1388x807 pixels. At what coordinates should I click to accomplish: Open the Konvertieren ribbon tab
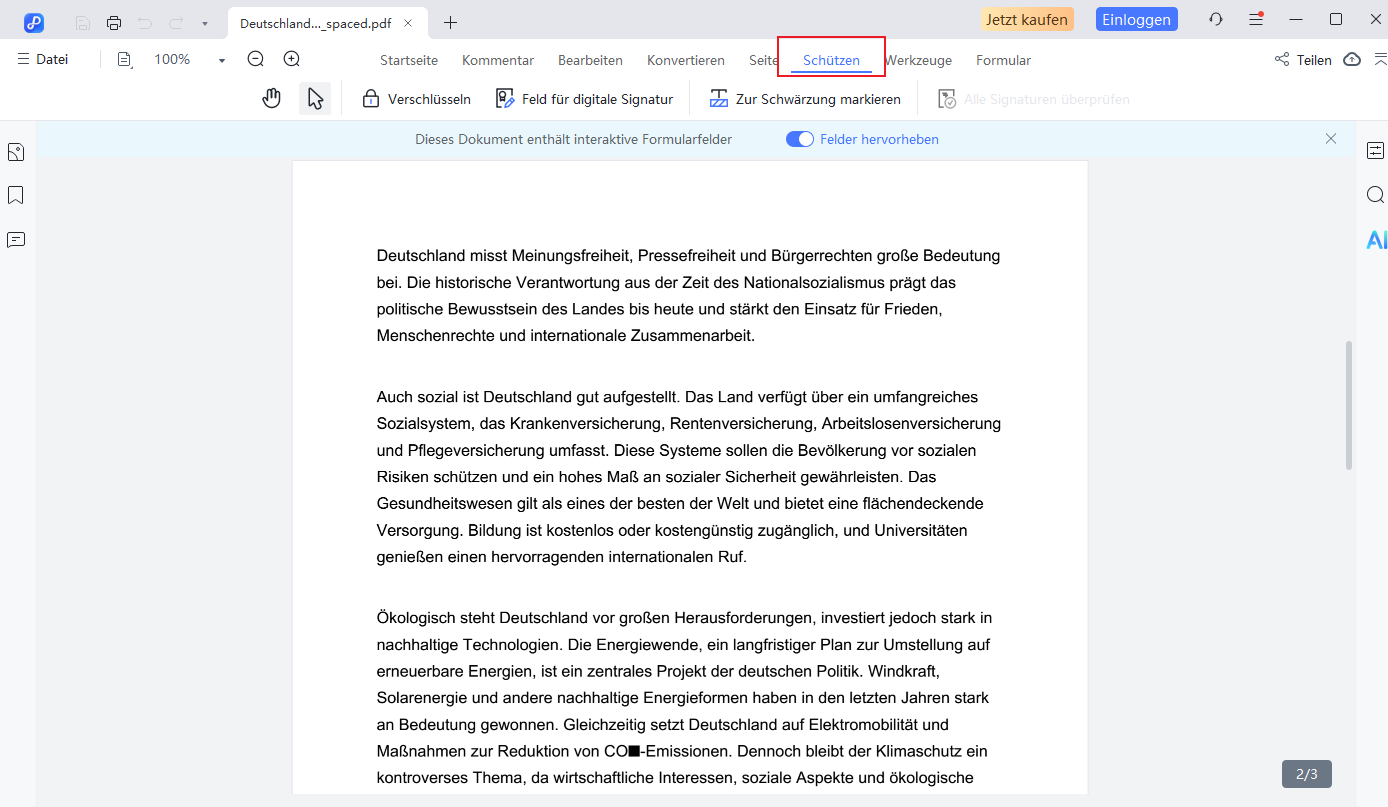point(685,60)
